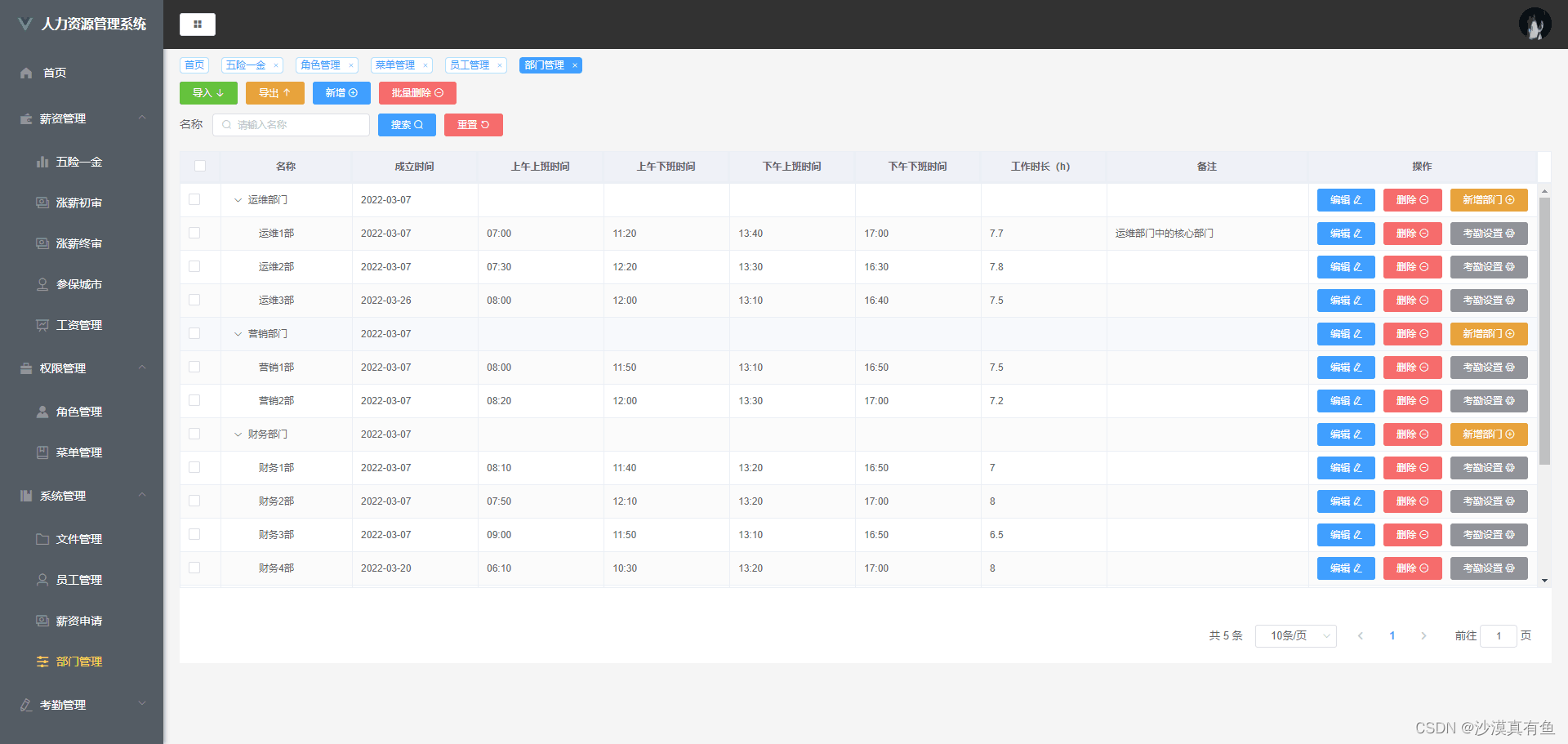The image size is (1568, 744).
Task: Click the 前往 page number input
Action: point(1499,636)
